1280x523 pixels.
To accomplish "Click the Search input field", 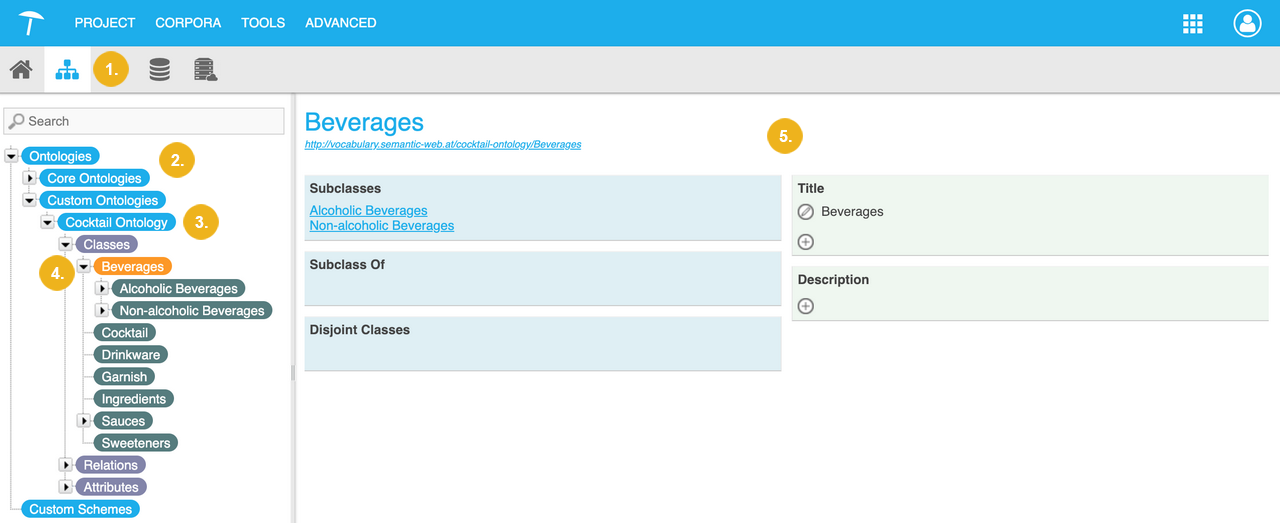I will tap(145, 121).
